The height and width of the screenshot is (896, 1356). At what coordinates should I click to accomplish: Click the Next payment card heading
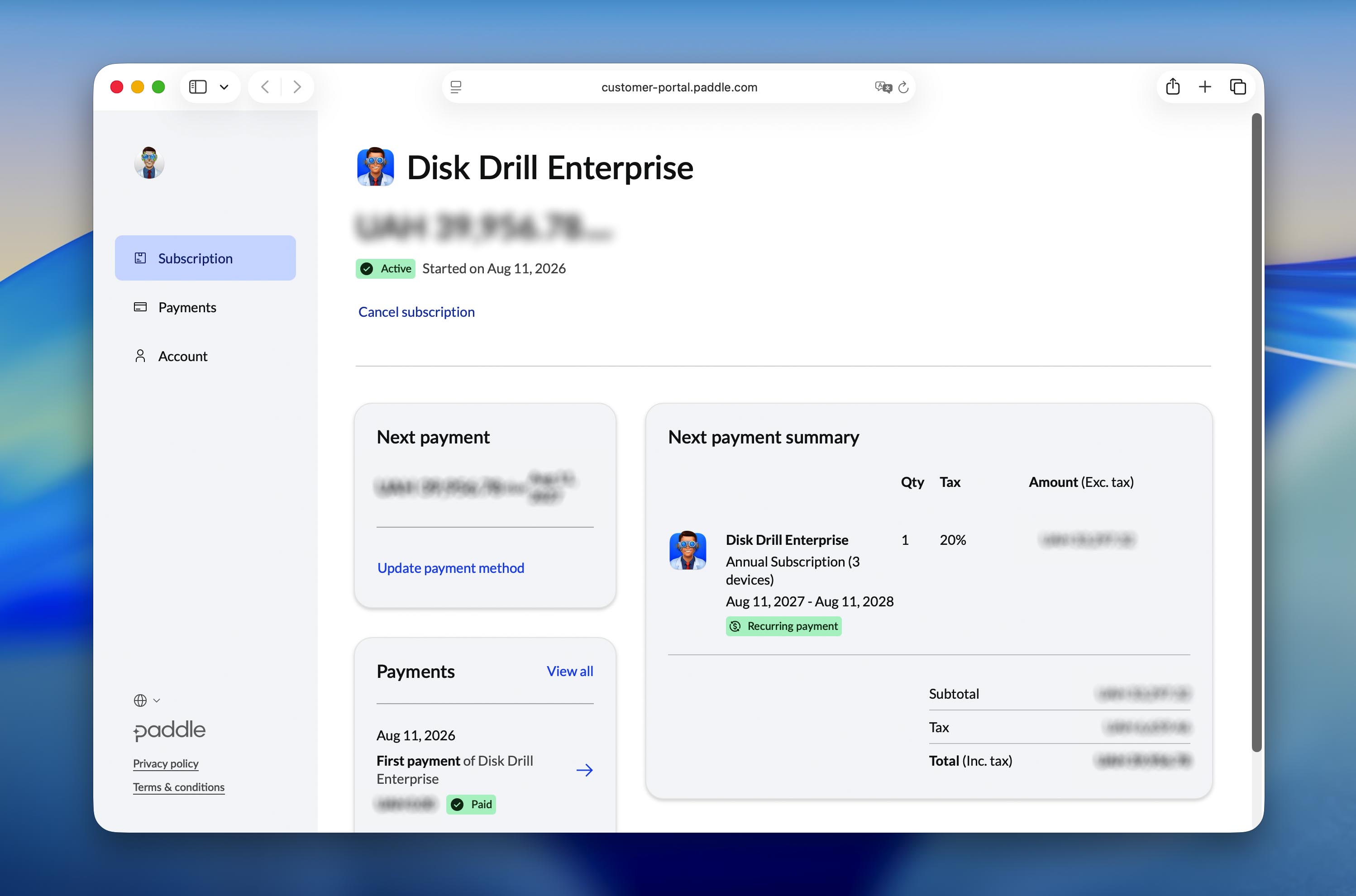(433, 437)
